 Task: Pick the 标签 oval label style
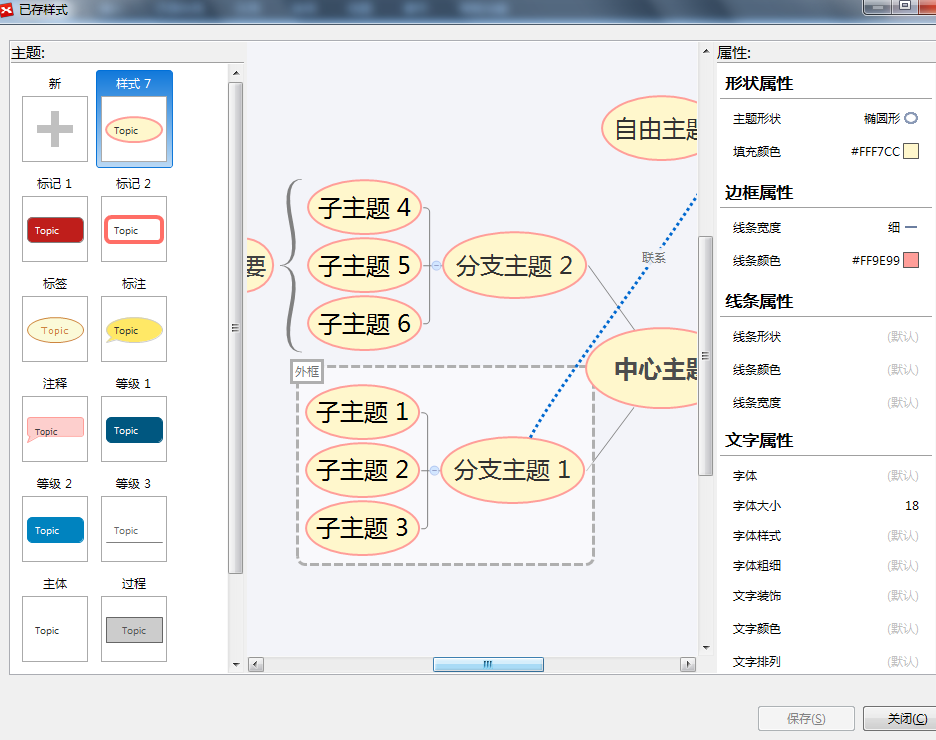click(55, 329)
